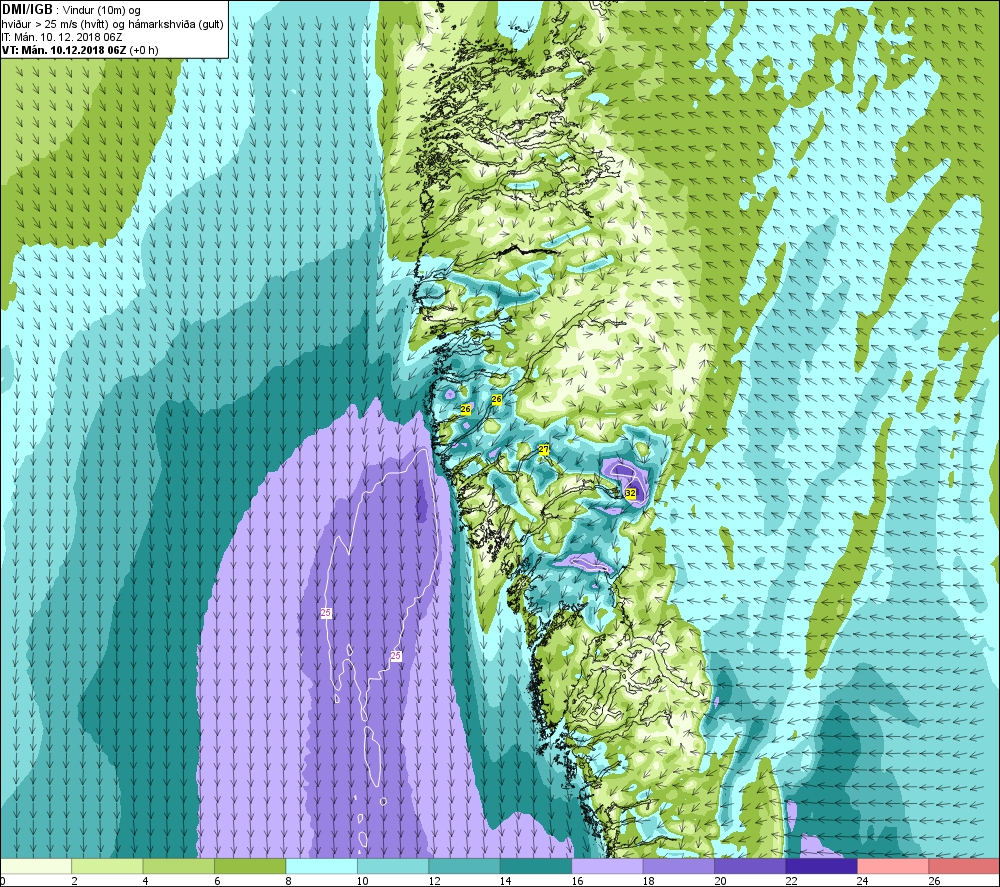
Task: Click the 2–4 m/s light green legend swatch
Action: [108, 866]
